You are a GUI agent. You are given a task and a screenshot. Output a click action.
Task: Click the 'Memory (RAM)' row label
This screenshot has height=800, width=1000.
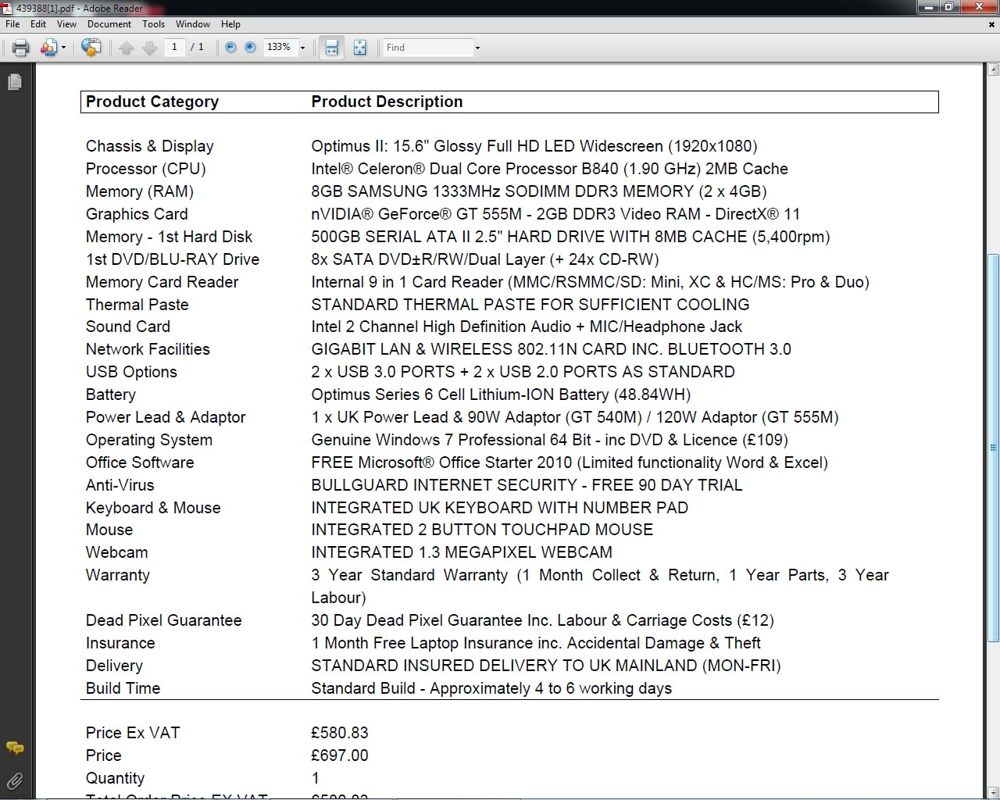(x=140, y=191)
